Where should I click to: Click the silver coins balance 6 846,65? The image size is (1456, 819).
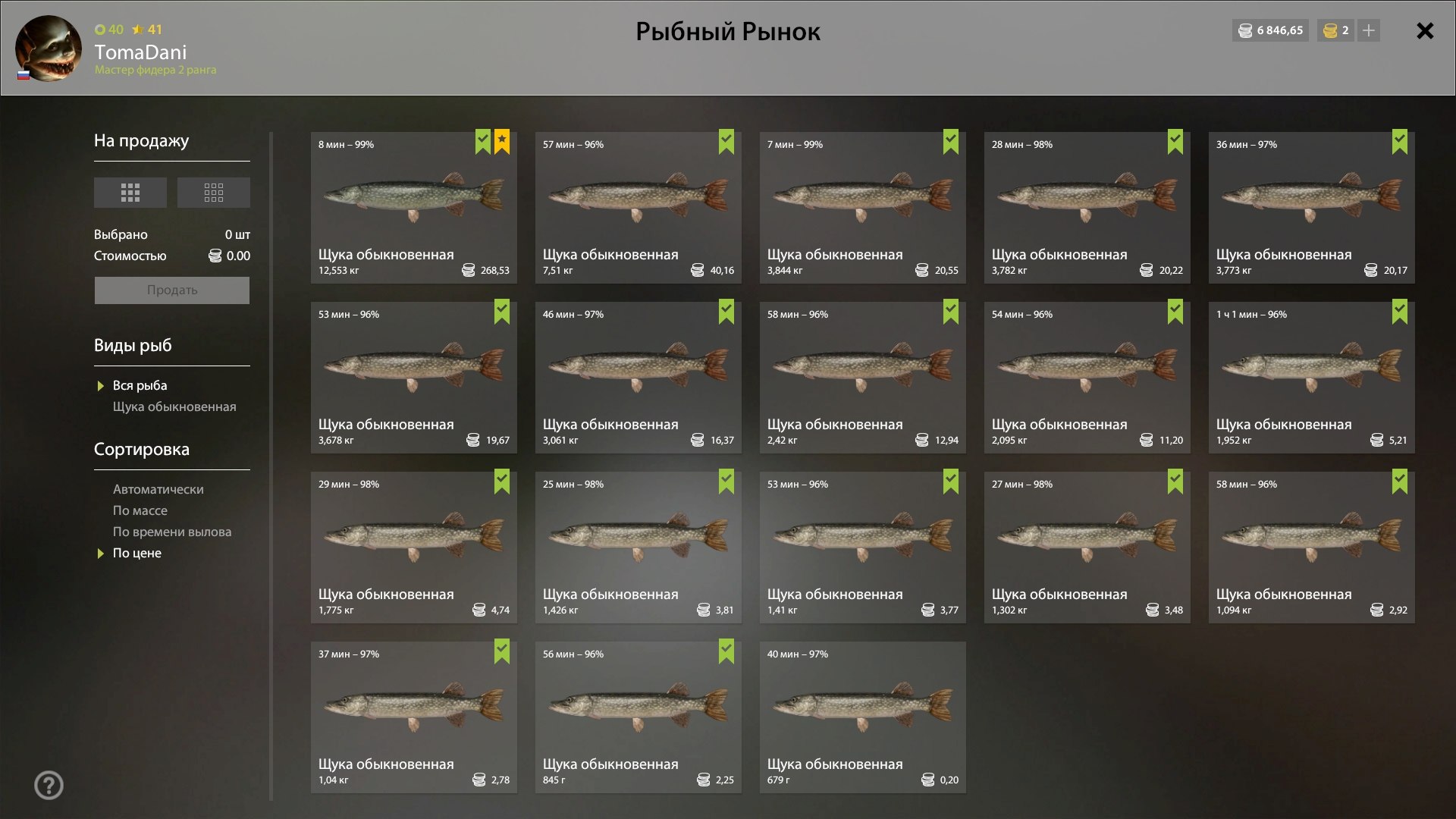(1271, 30)
